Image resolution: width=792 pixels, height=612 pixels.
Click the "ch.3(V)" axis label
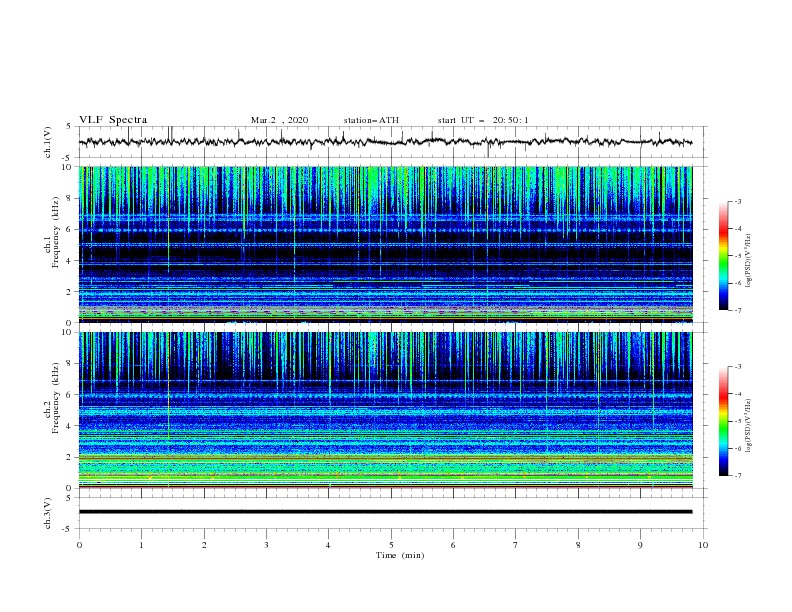click(x=48, y=513)
